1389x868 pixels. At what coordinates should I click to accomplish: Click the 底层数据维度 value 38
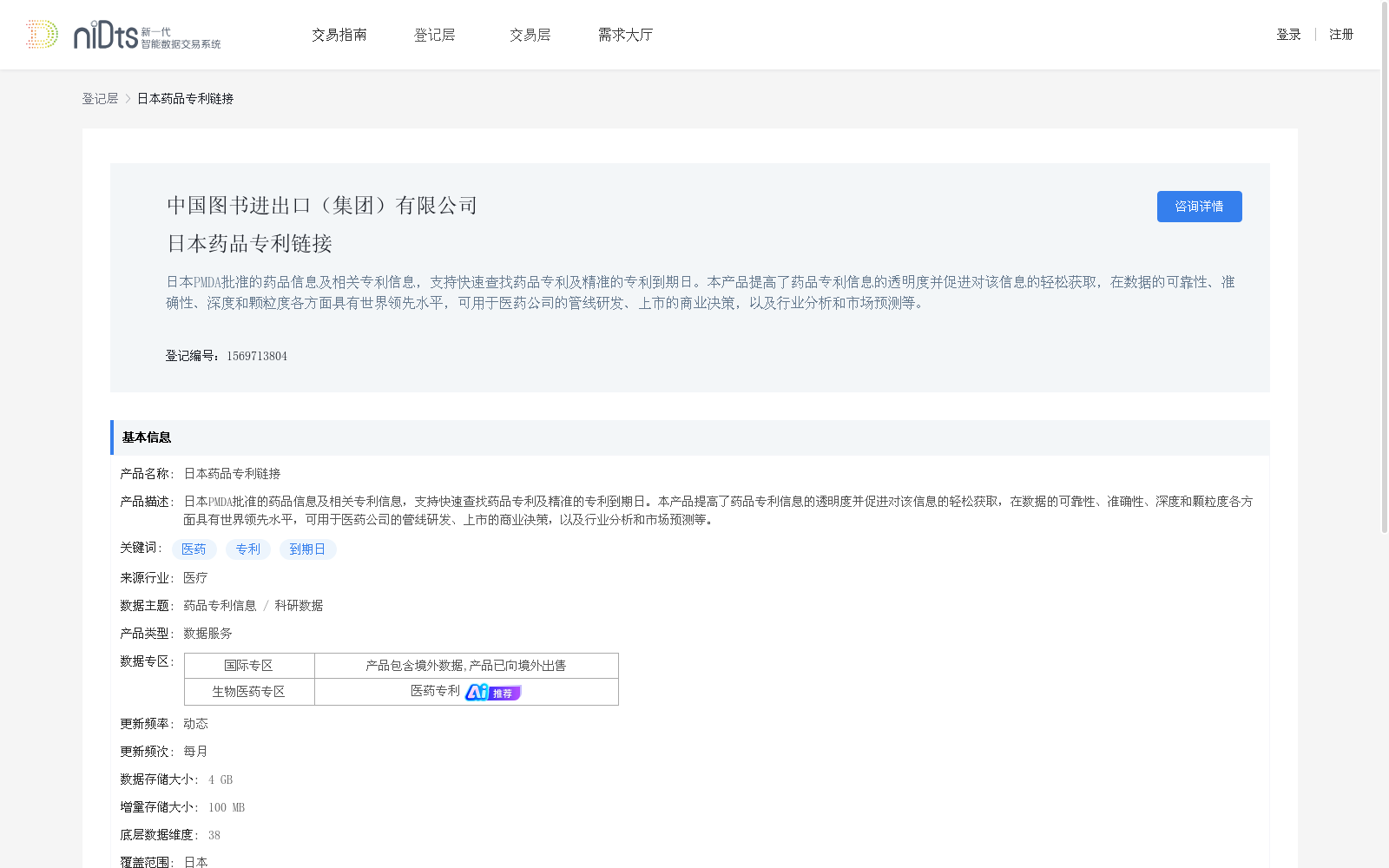(x=214, y=835)
